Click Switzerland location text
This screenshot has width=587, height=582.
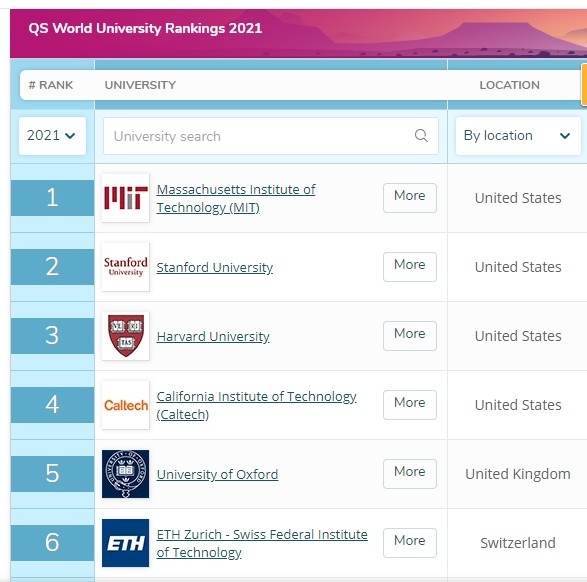(x=518, y=543)
